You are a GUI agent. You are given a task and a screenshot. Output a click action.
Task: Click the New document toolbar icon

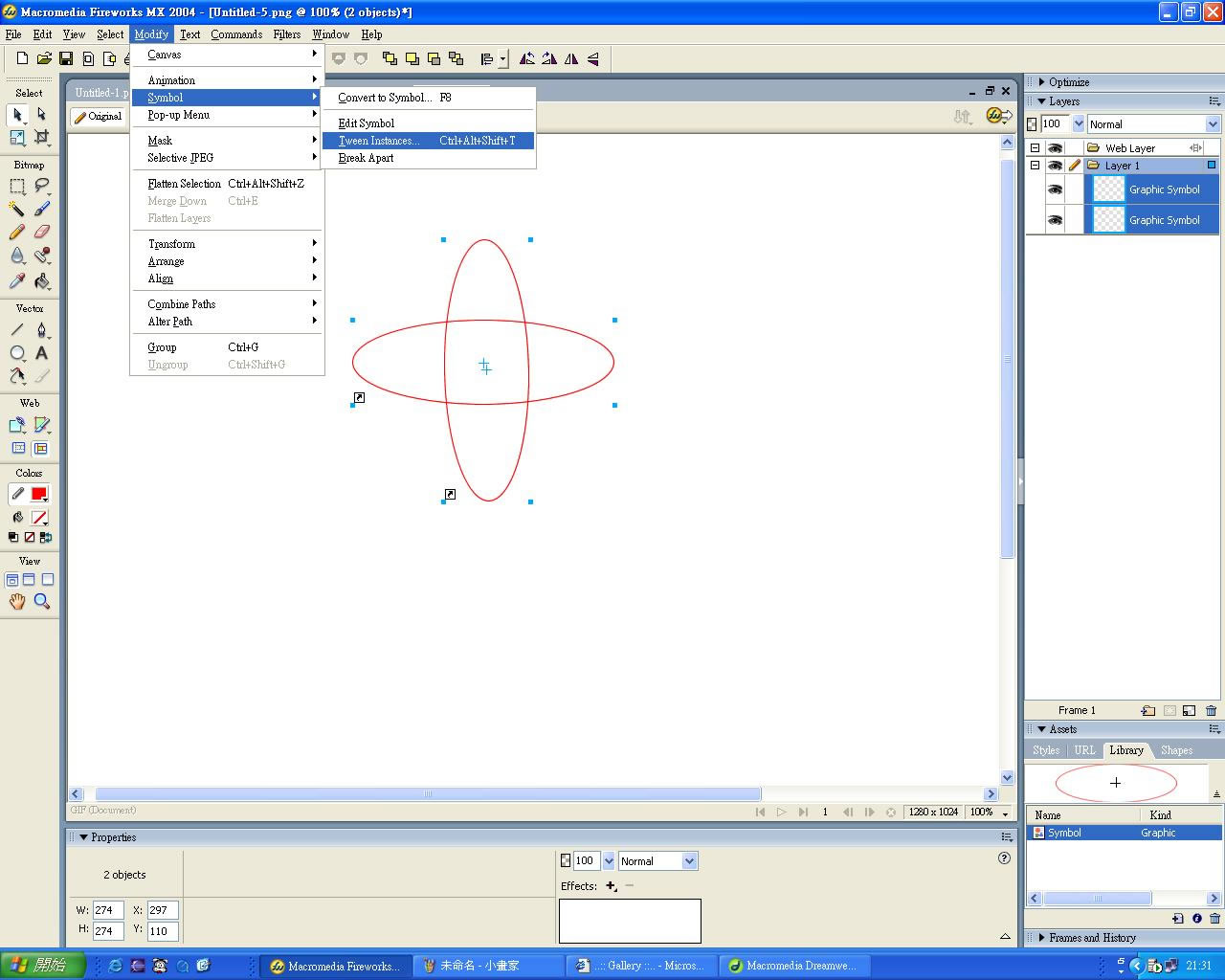(x=22, y=58)
